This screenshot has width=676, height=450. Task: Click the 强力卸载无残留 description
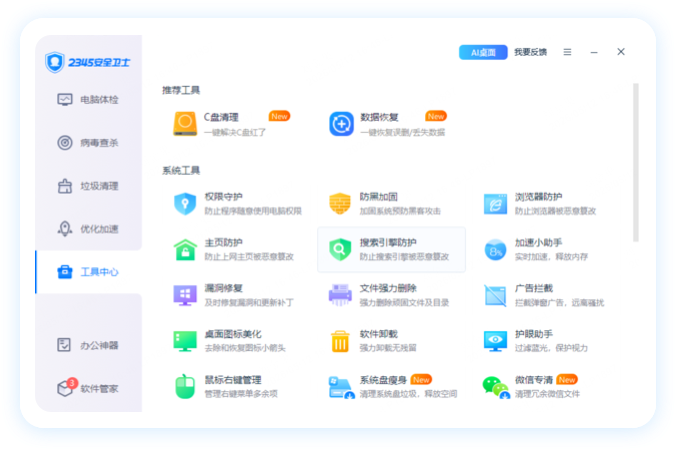[388, 348]
